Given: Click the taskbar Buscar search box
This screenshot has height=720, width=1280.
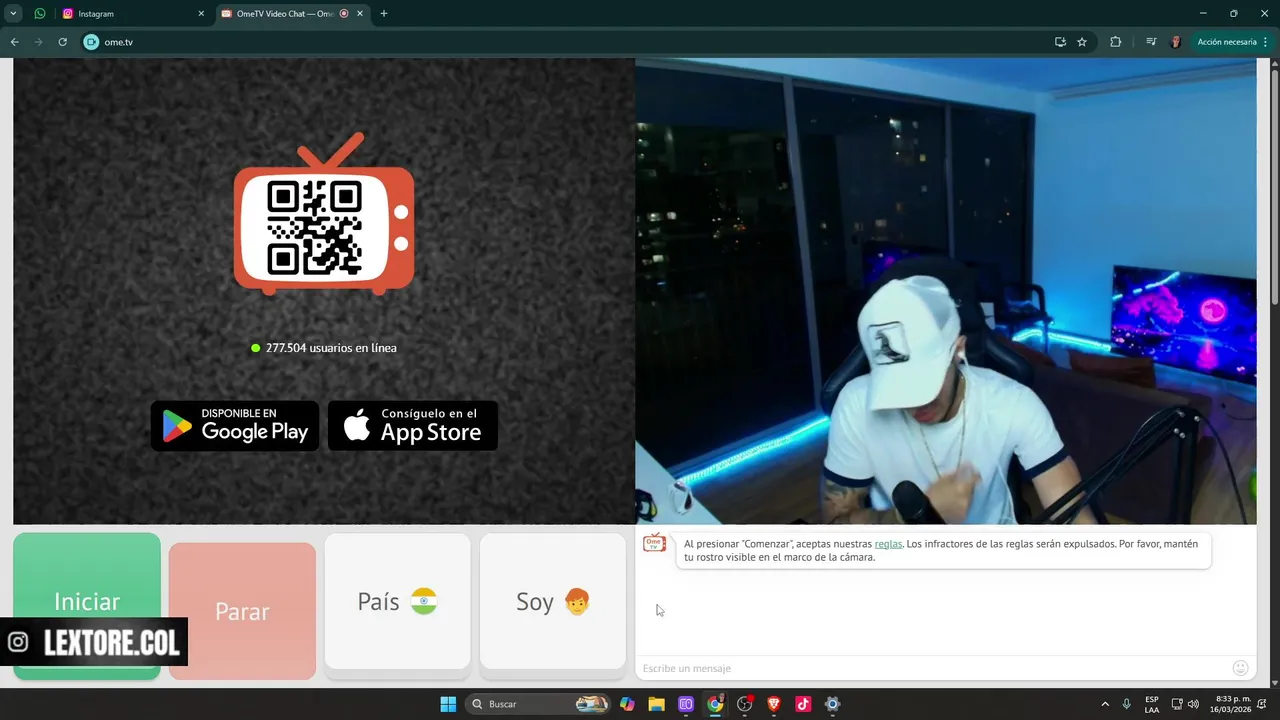Looking at the screenshot, I should pyautogui.click(x=538, y=704).
